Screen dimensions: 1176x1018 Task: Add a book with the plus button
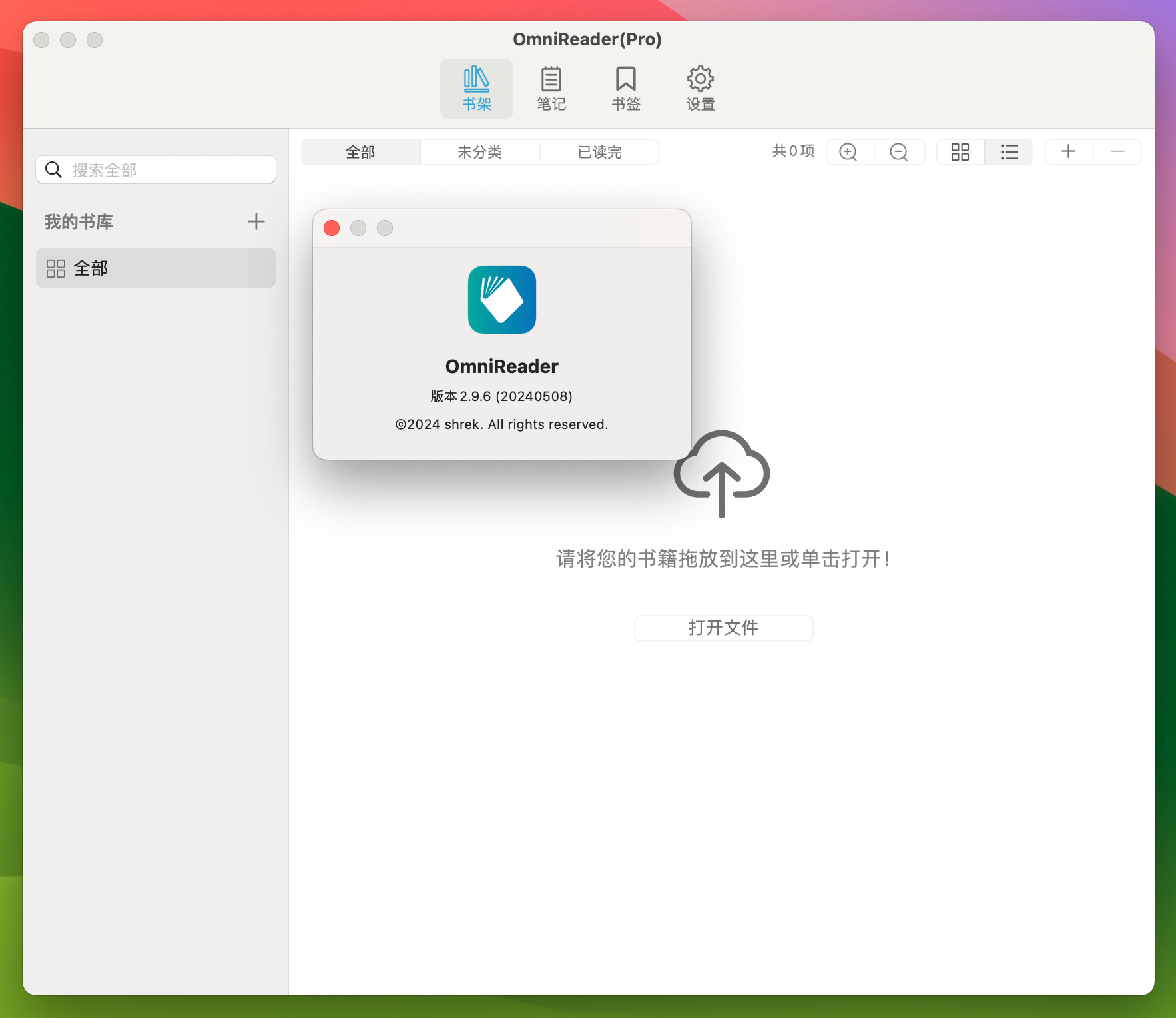1068,152
